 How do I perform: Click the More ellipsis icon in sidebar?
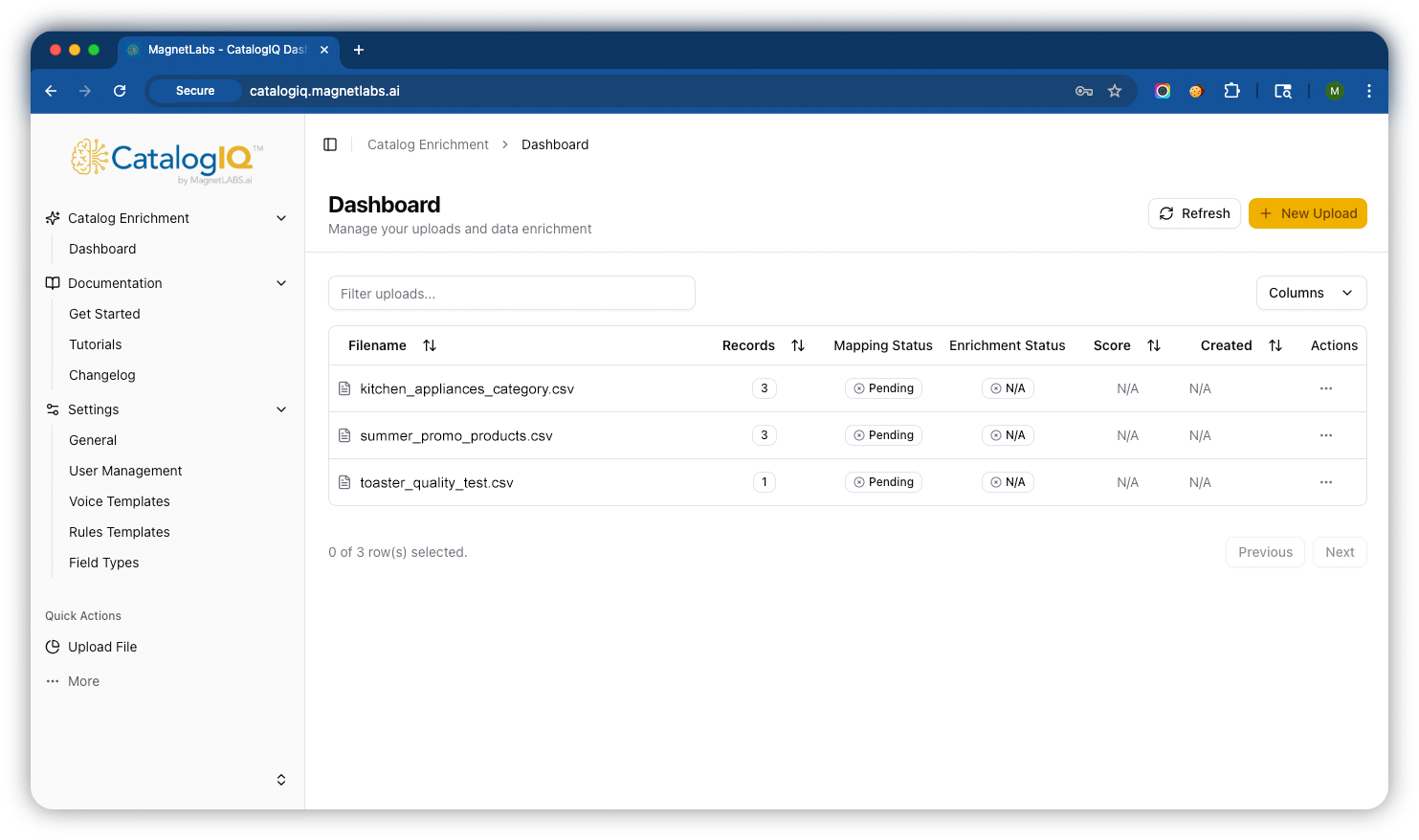click(53, 681)
